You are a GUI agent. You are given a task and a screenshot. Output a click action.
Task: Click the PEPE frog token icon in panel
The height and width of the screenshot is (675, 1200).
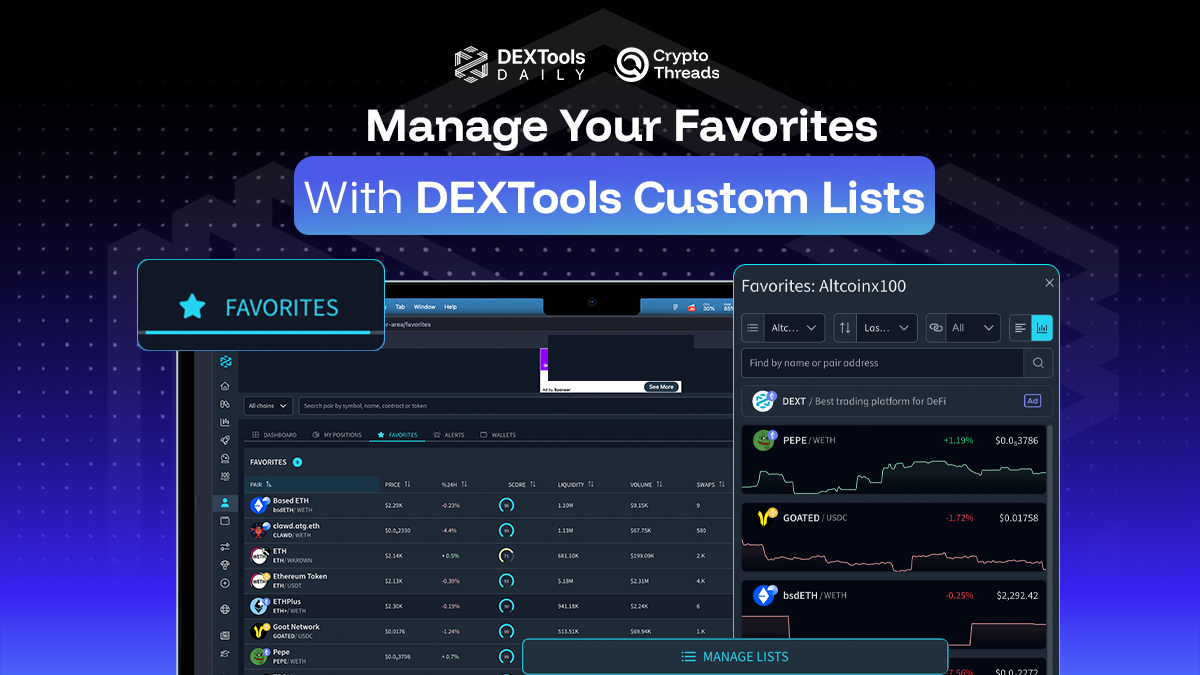[765, 440]
